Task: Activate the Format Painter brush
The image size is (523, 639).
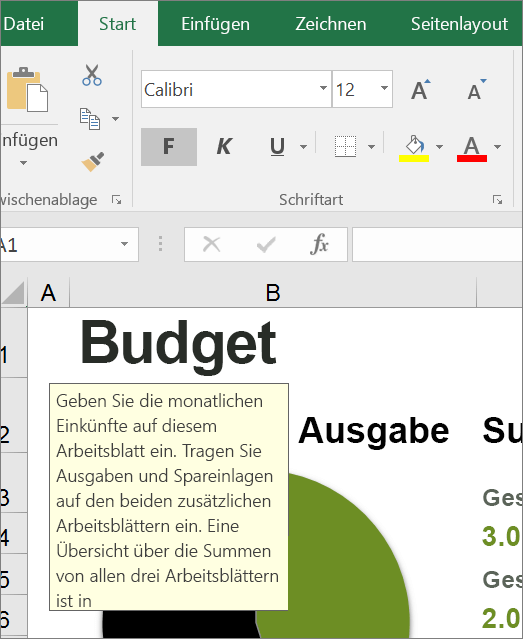Action: (x=93, y=162)
